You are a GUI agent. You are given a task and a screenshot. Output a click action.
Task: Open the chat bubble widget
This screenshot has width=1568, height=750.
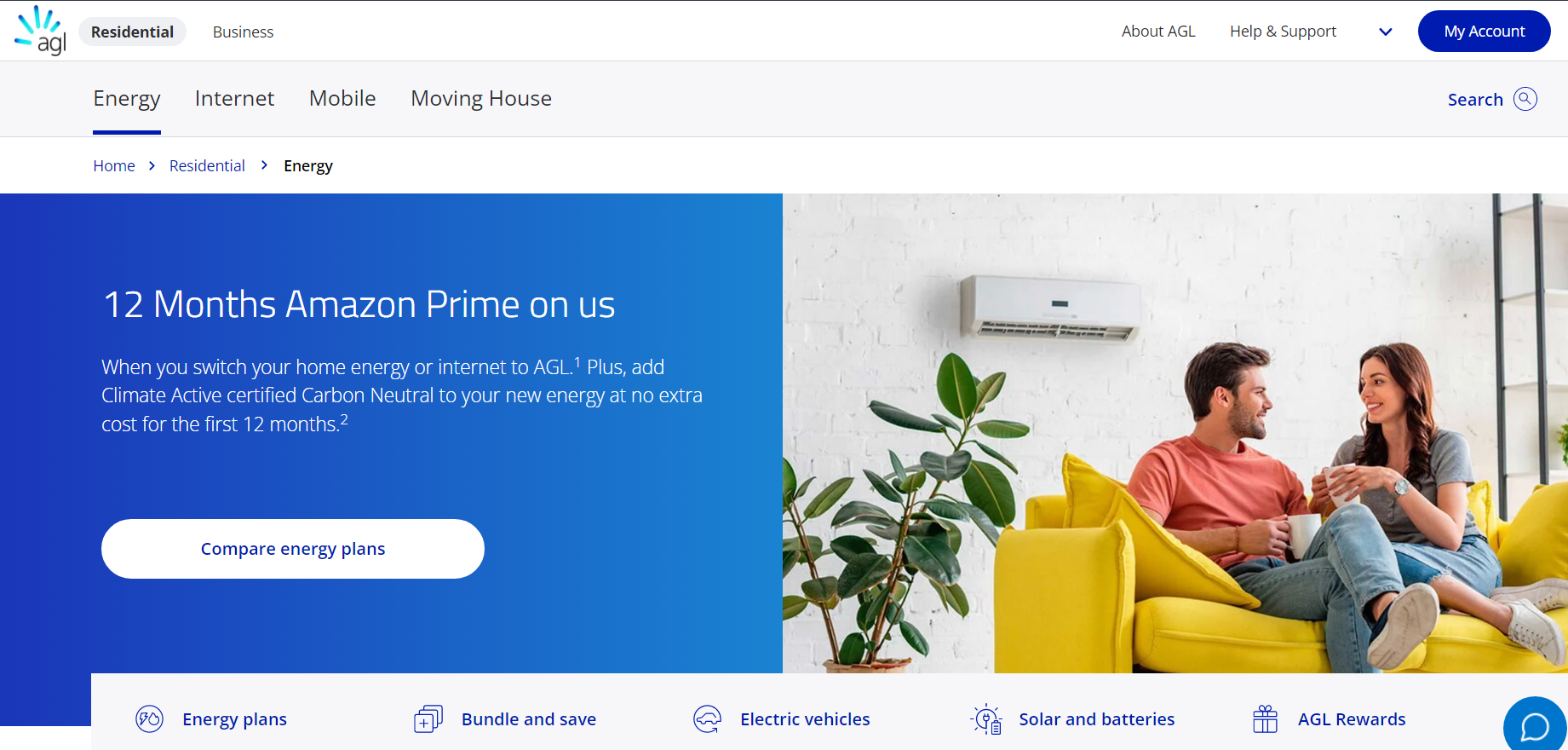pyautogui.click(x=1535, y=726)
